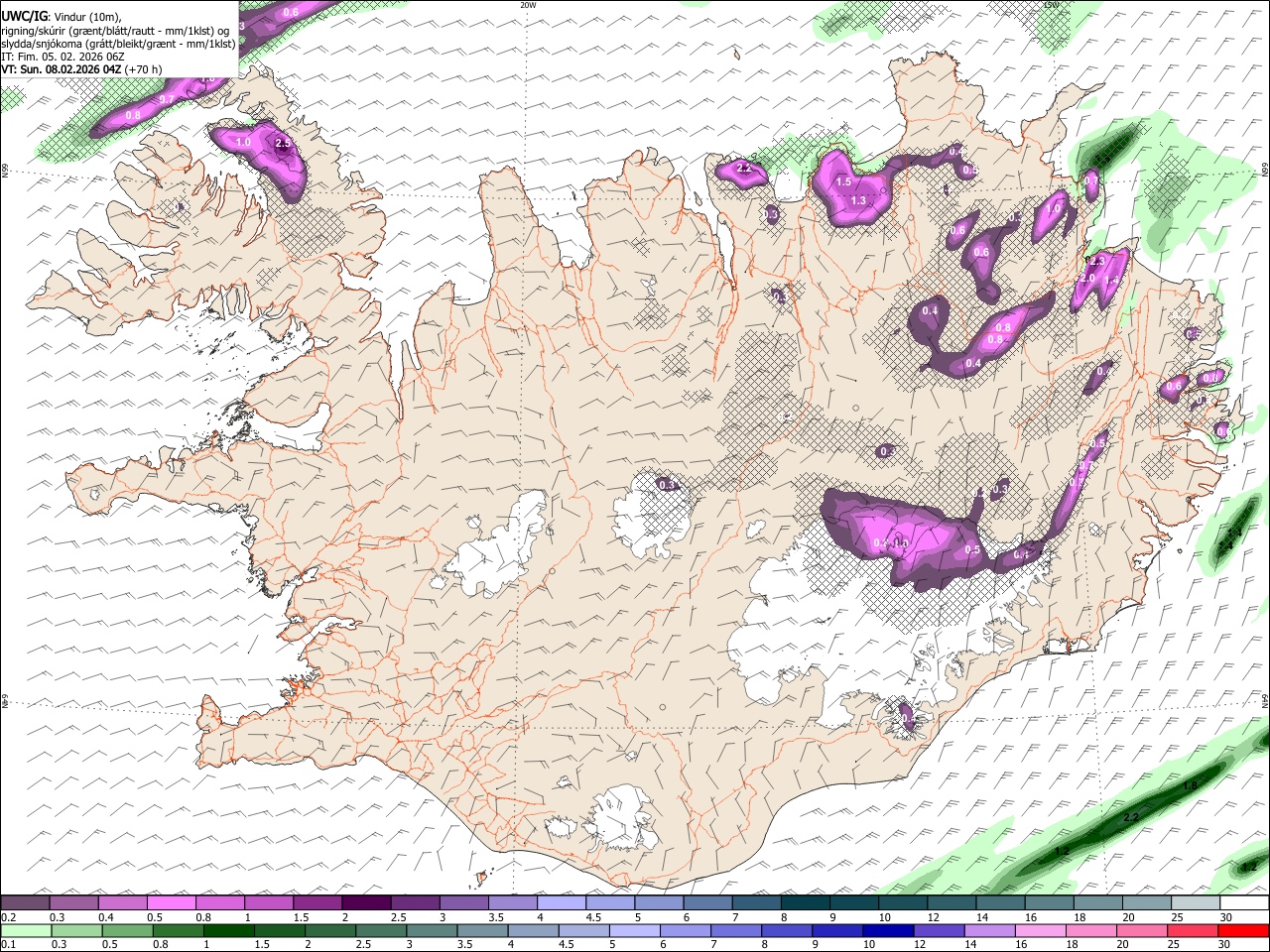Click the violet rain legend swatch starting at 14

pyautogui.click(x=989, y=931)
